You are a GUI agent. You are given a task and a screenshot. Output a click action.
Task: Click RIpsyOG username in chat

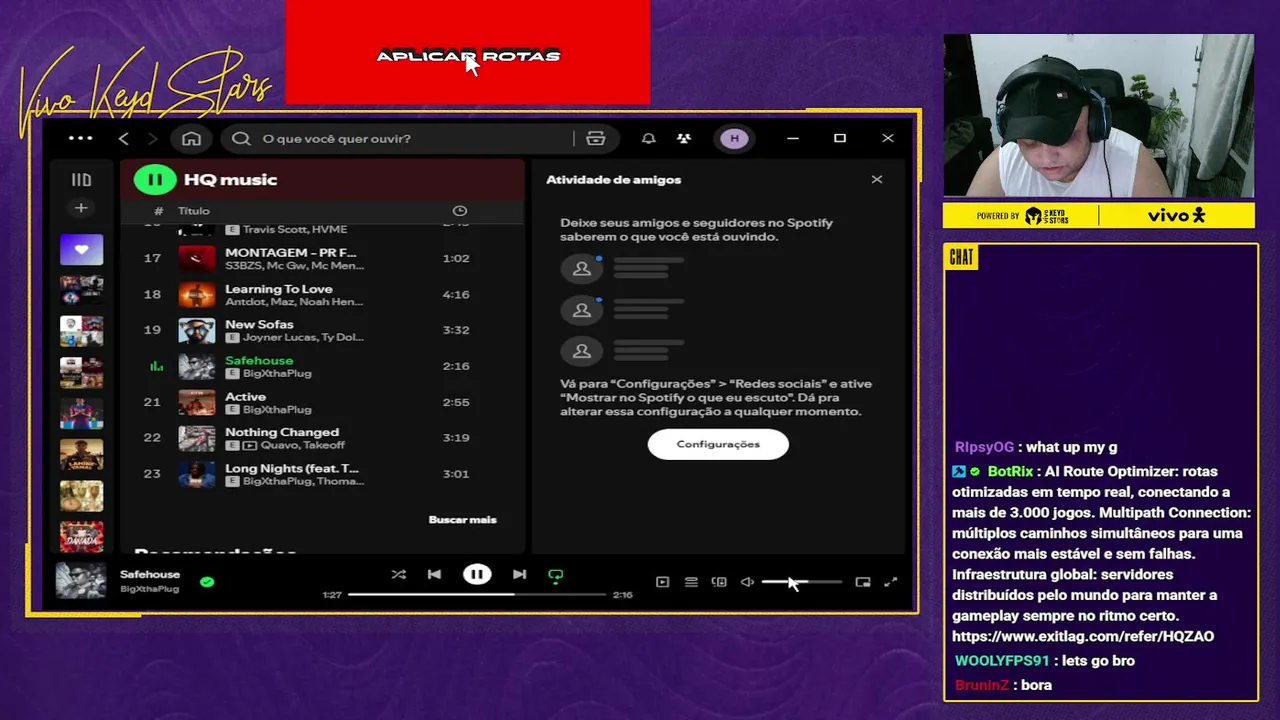984,447
